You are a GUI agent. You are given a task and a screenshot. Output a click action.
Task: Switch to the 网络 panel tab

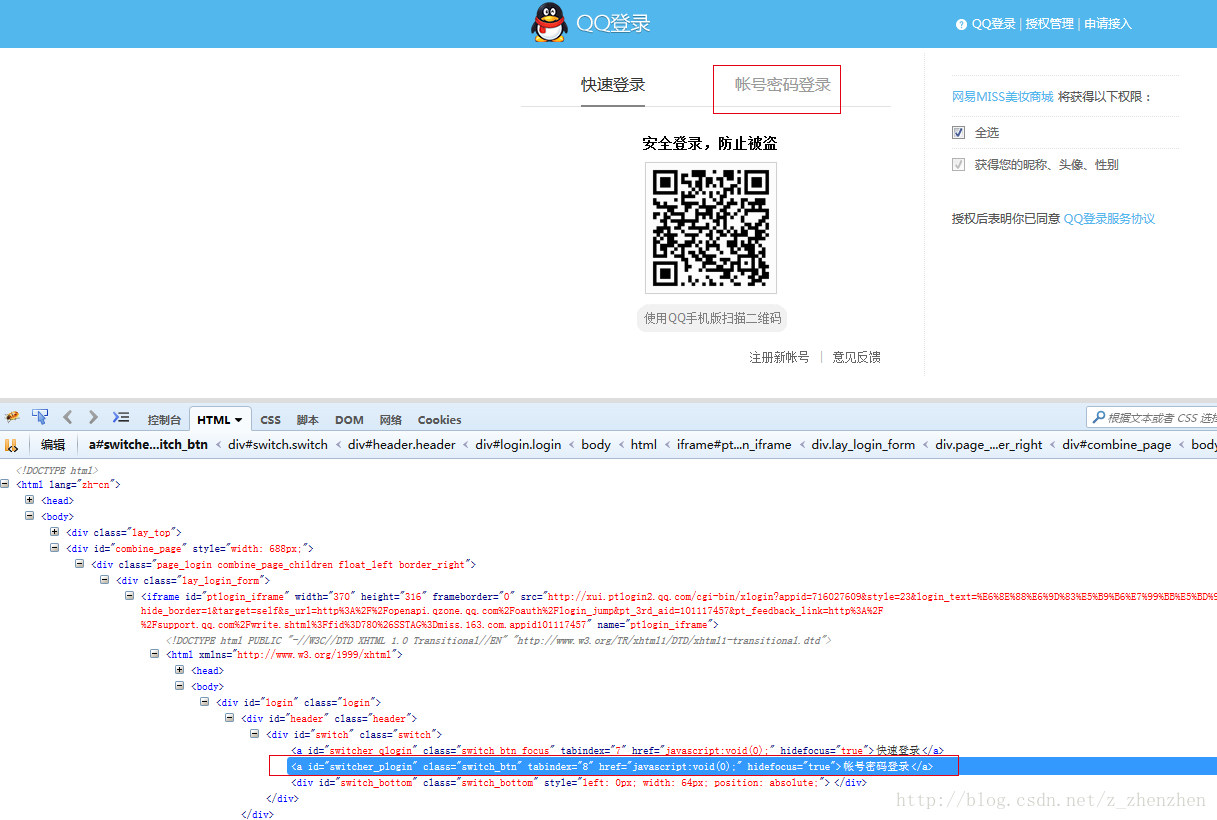tap(391, 420)
